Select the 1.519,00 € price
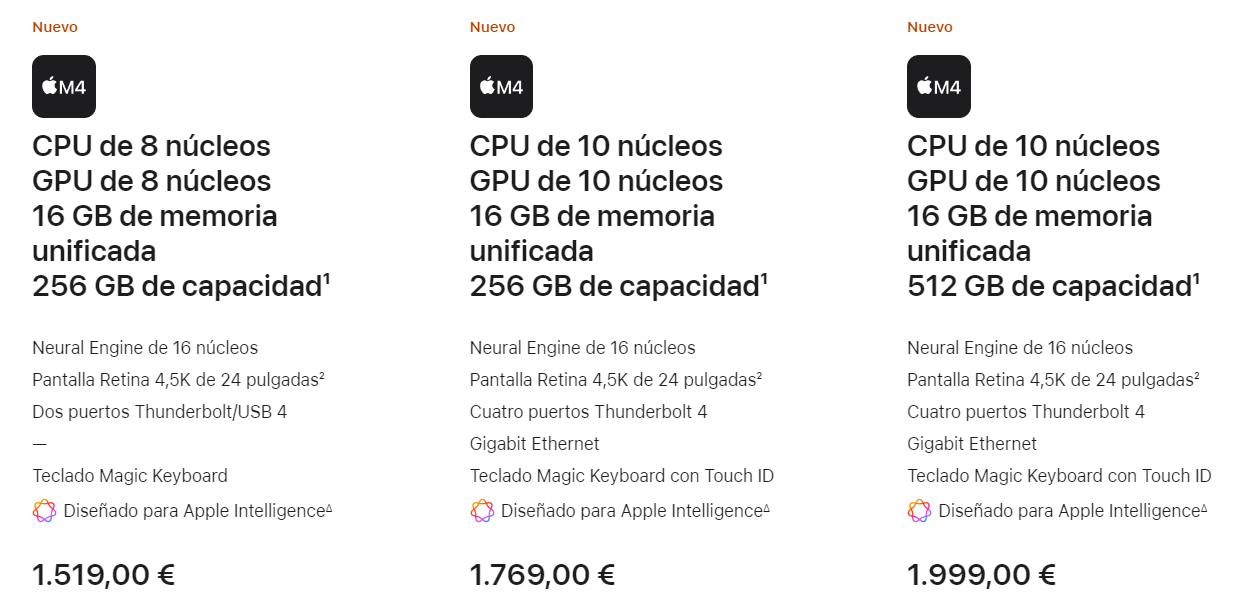This screenshot has height=596, width=1235. click(104, 575)
